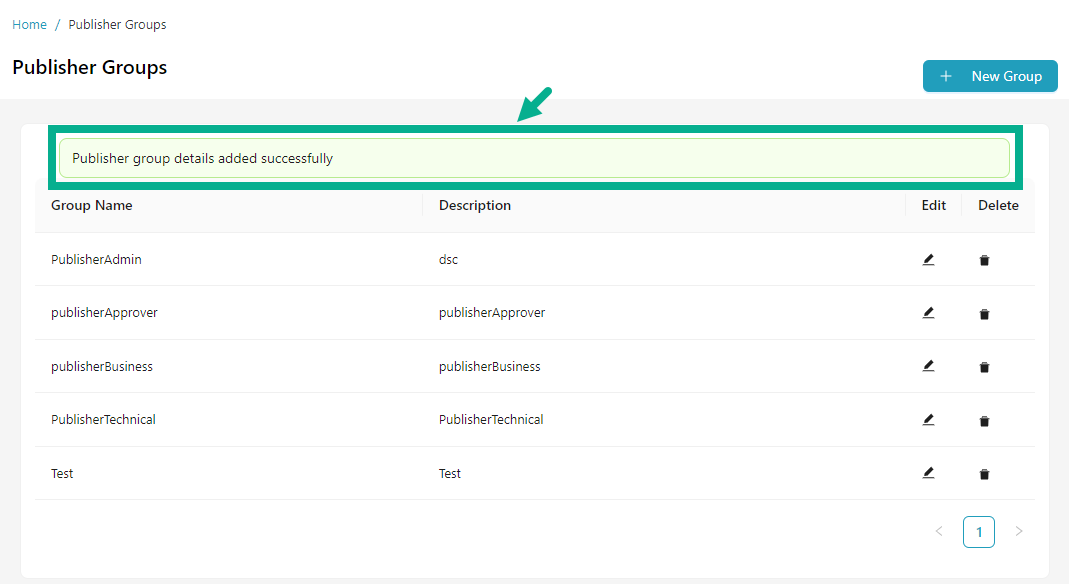Select page 1 in pagination
Image resolution: width=1069 pixels, height=584 pixels.
pyautogui.click(x=979, y=531)
